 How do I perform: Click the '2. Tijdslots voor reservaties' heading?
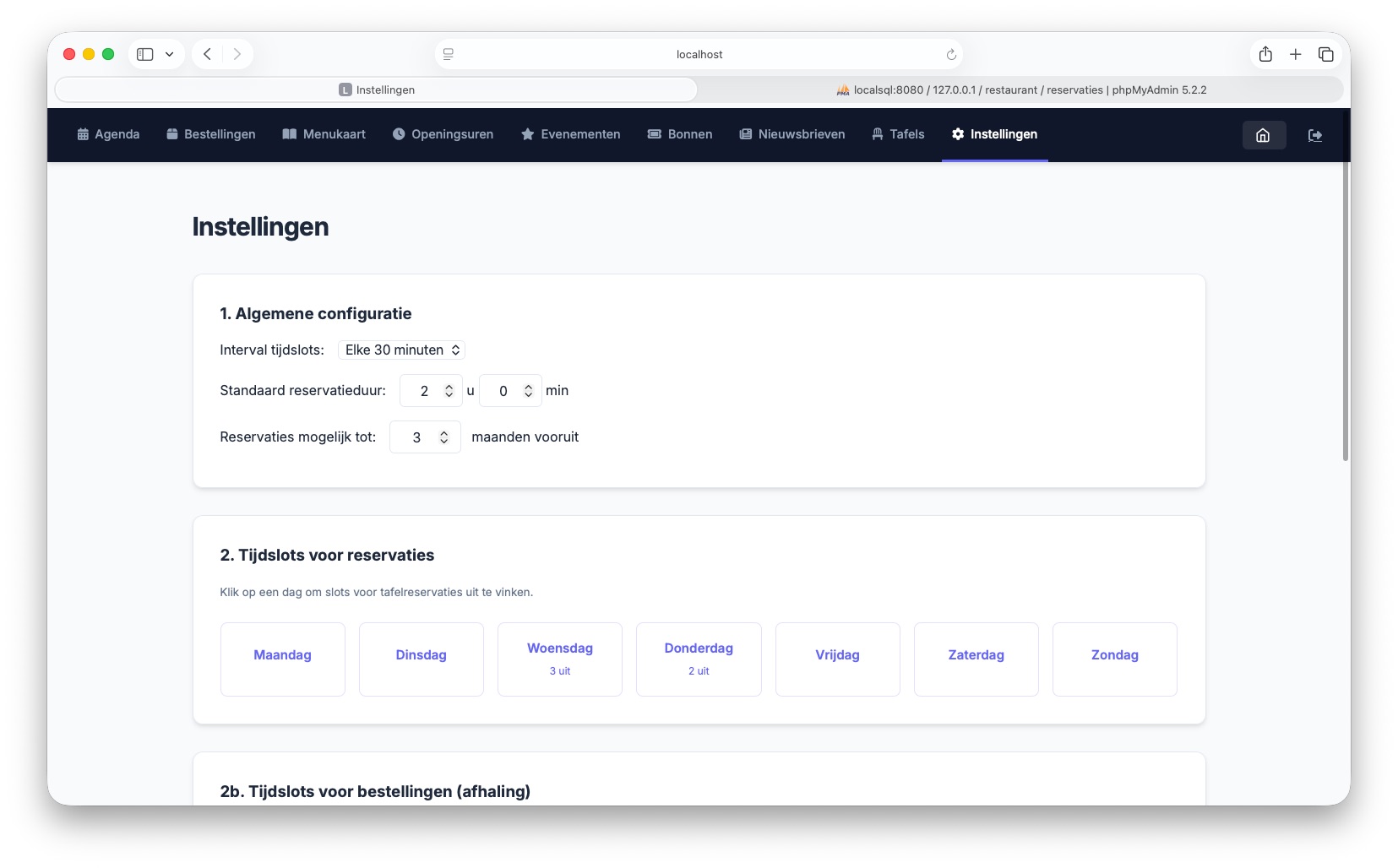(x=327, y=555)
